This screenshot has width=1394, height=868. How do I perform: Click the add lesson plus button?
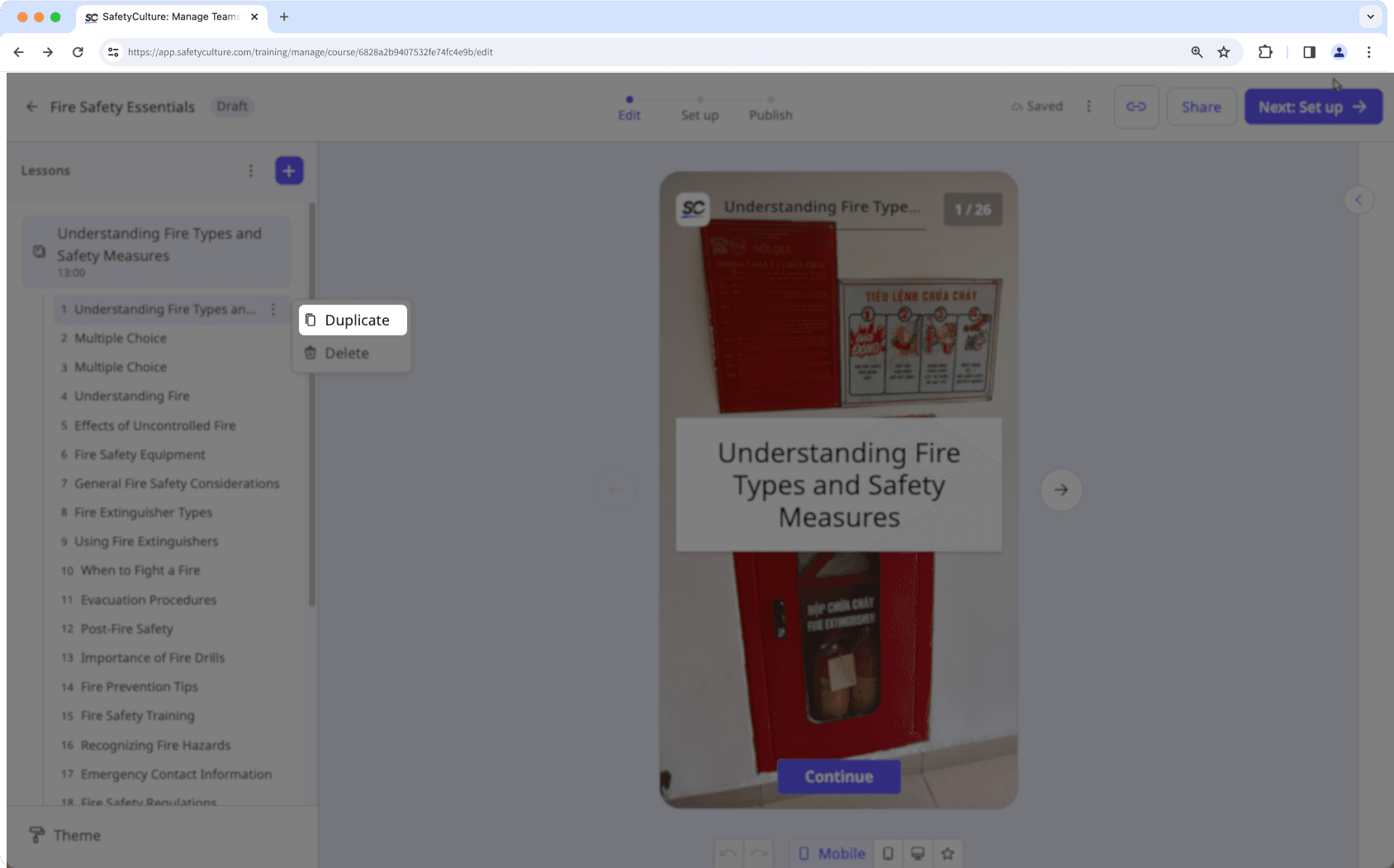pyautogui.click(x=288, y=170)
